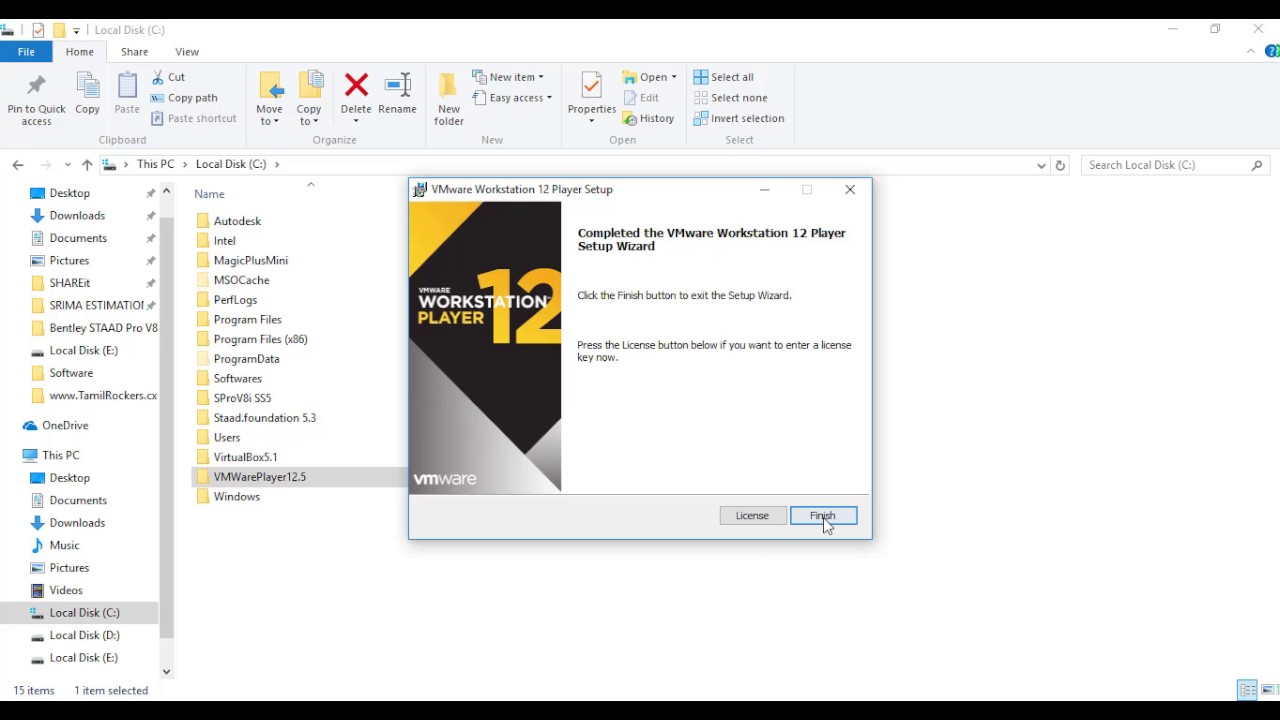Select the MagicPlusMini folder
This screenshot has width=1280, height=720.
pos(250,260)
